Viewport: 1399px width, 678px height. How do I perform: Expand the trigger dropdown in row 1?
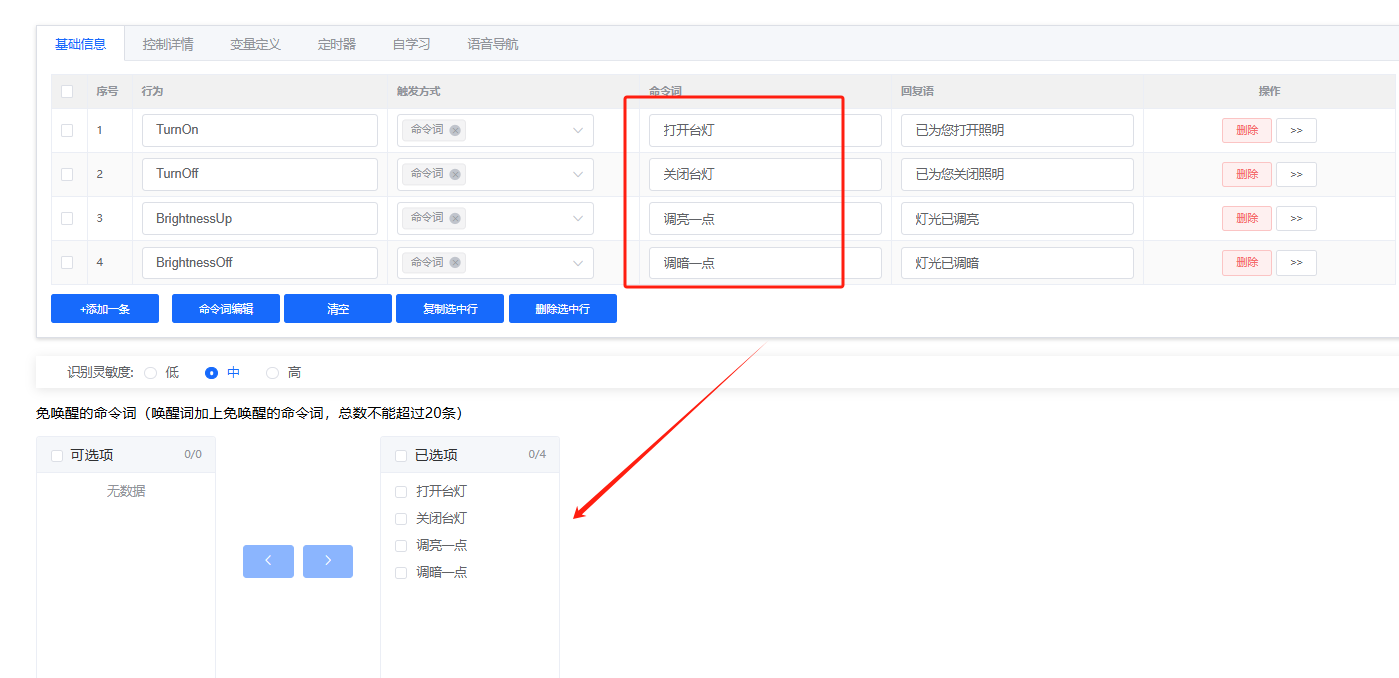(578, 130)
